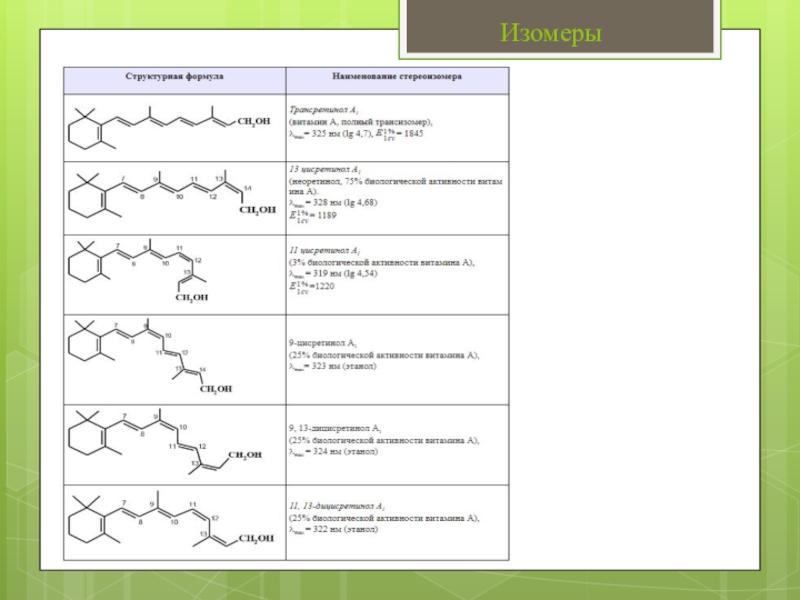Click the value 1845 in first row
Viewport: 800px width, 600px height.
tap(413, 134)
